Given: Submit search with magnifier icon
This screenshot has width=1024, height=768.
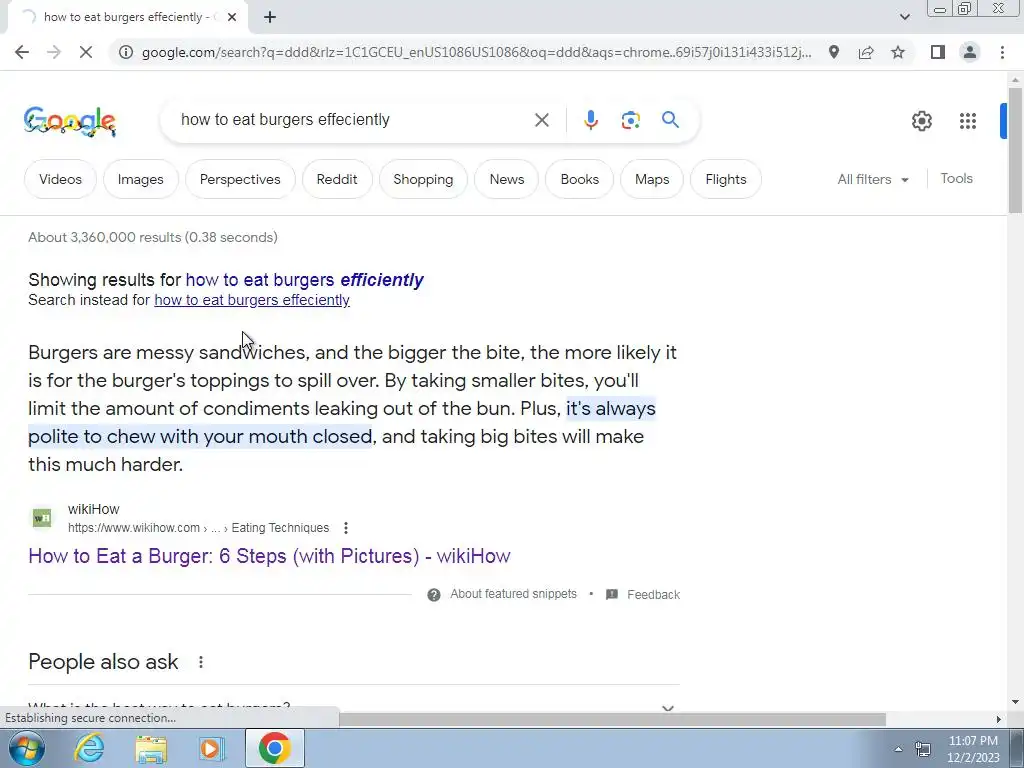Looking at the screenshot, I should click(x=670, y=120).
